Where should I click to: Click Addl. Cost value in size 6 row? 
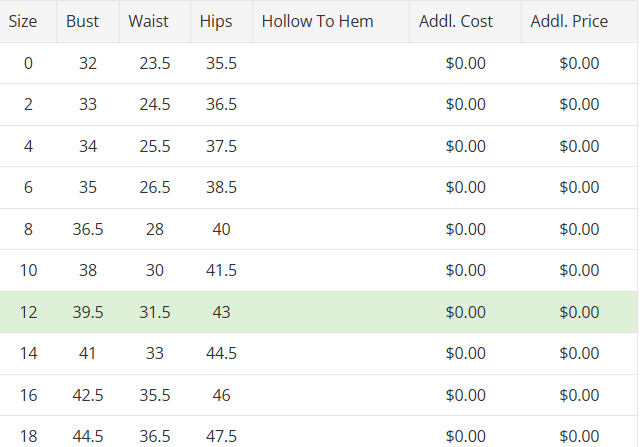point(465,187)
